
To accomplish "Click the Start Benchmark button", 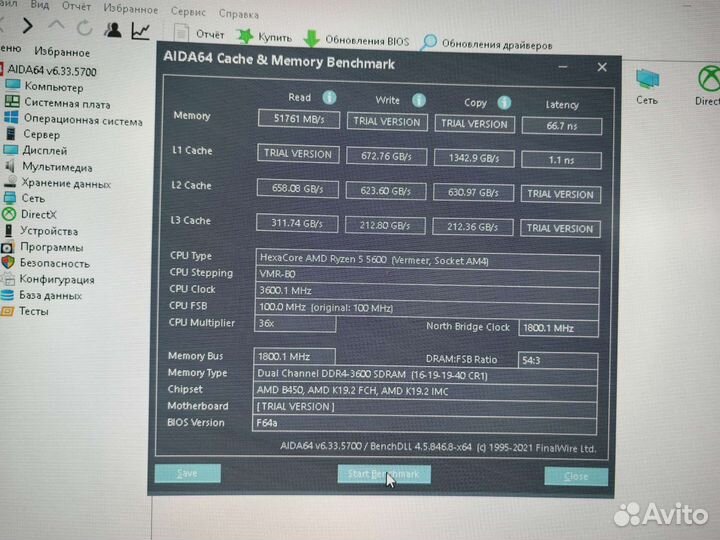I will [x=384, y=474].
